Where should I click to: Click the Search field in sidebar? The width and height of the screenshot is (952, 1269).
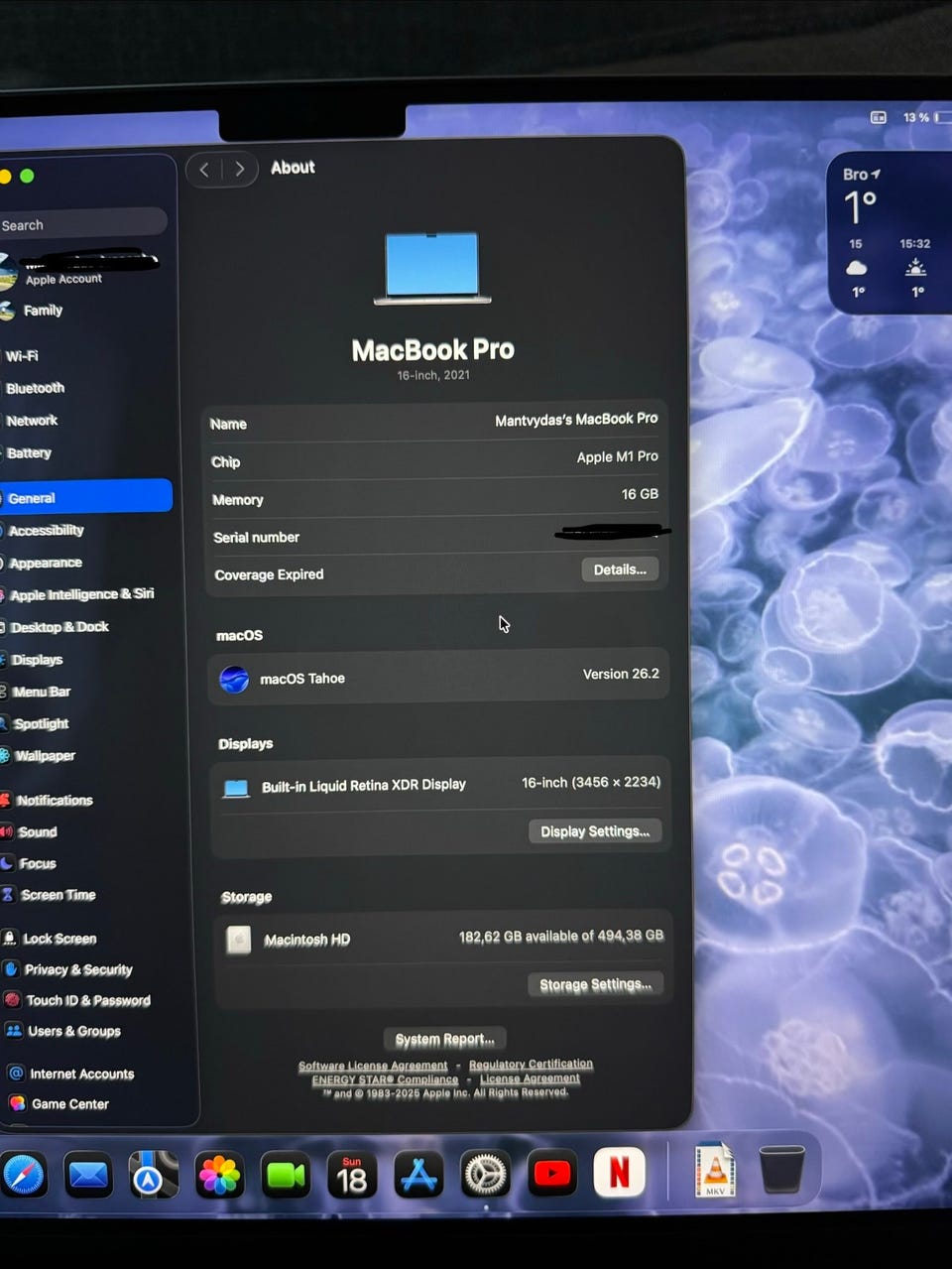[x=79, y=225]
